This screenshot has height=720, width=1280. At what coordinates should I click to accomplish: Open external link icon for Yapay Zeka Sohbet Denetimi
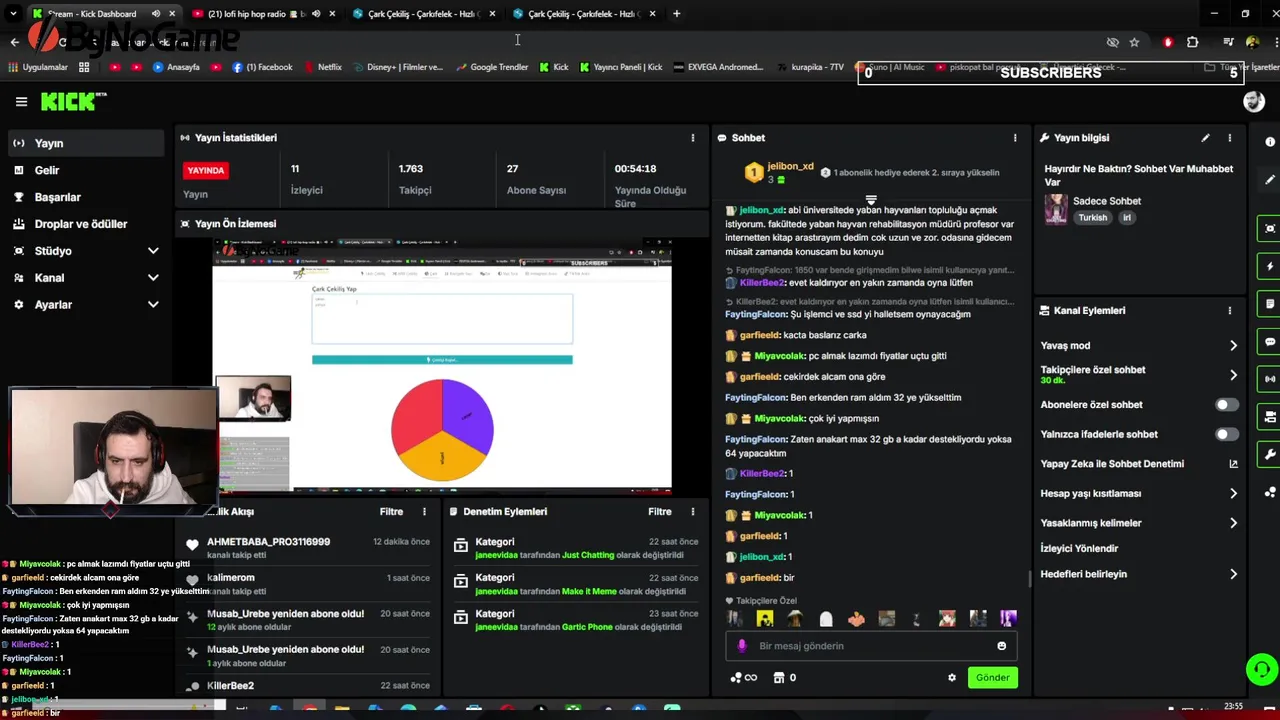(x=1233, y=464)
